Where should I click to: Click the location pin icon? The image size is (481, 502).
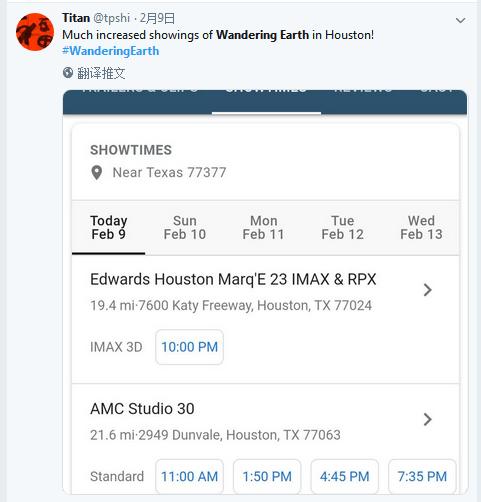click(x=97, y=173)
